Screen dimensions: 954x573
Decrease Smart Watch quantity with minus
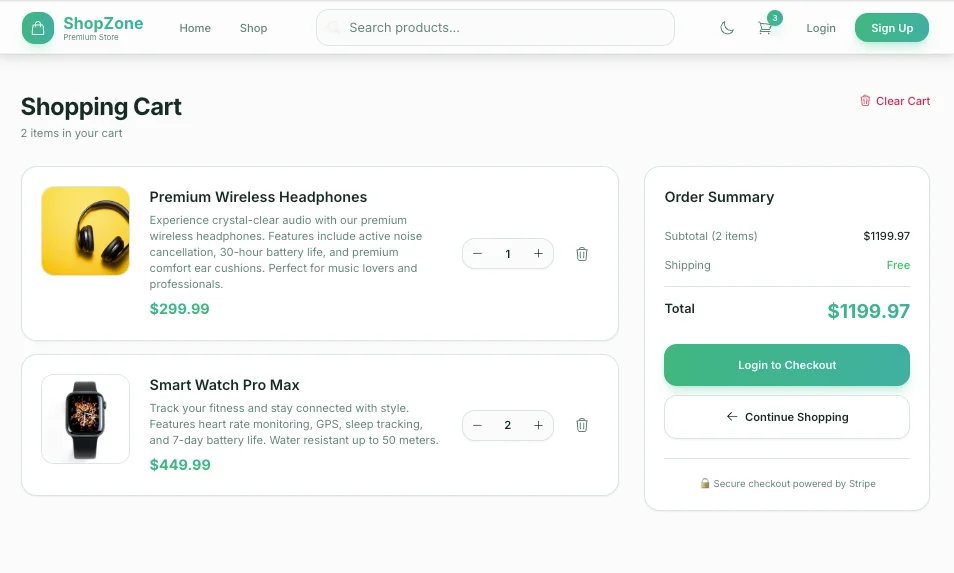(x=477, y=425)
